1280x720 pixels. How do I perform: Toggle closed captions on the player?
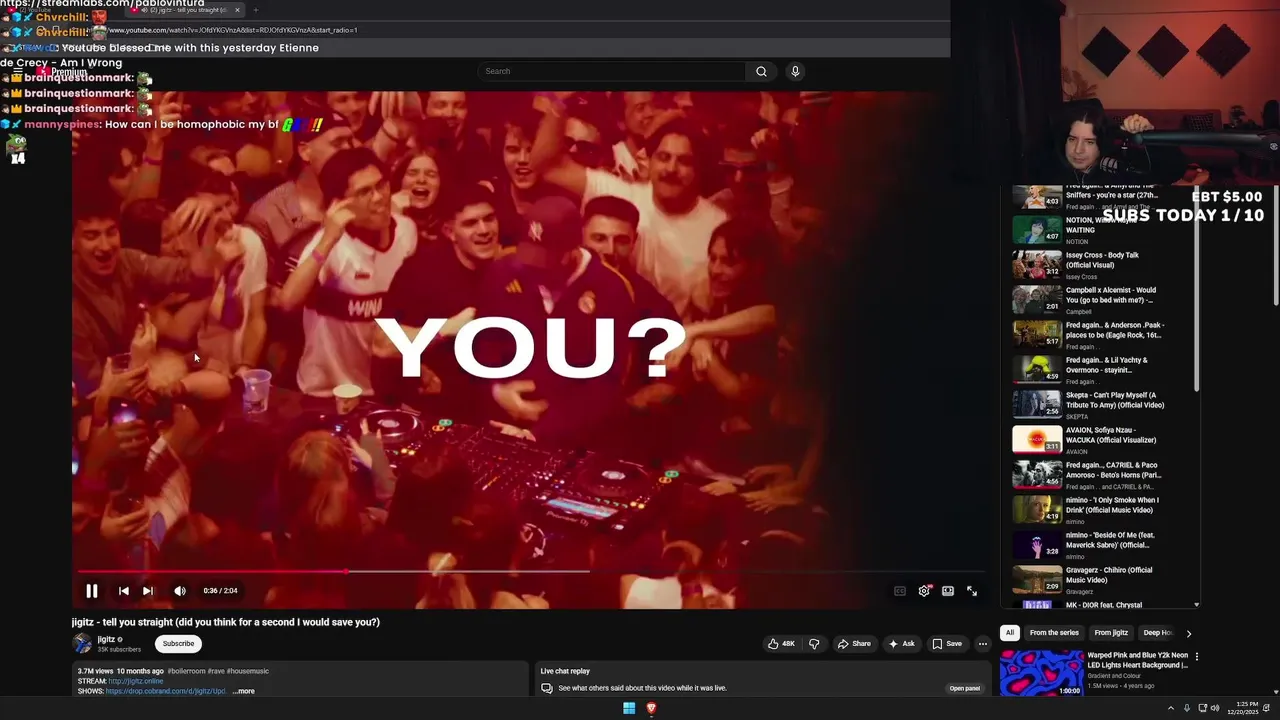tap(899, 591)
